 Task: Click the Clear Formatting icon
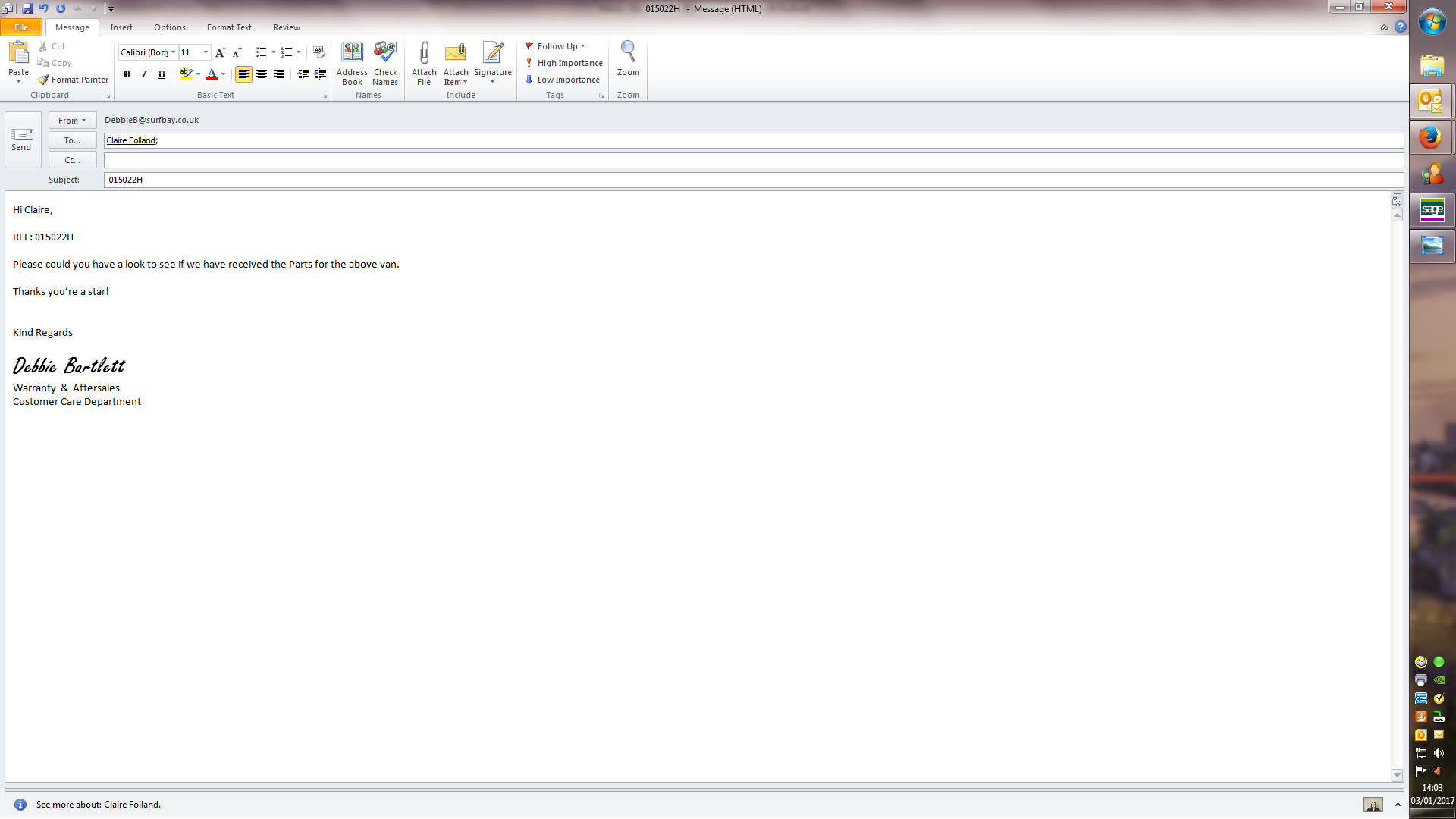(319, 52)
